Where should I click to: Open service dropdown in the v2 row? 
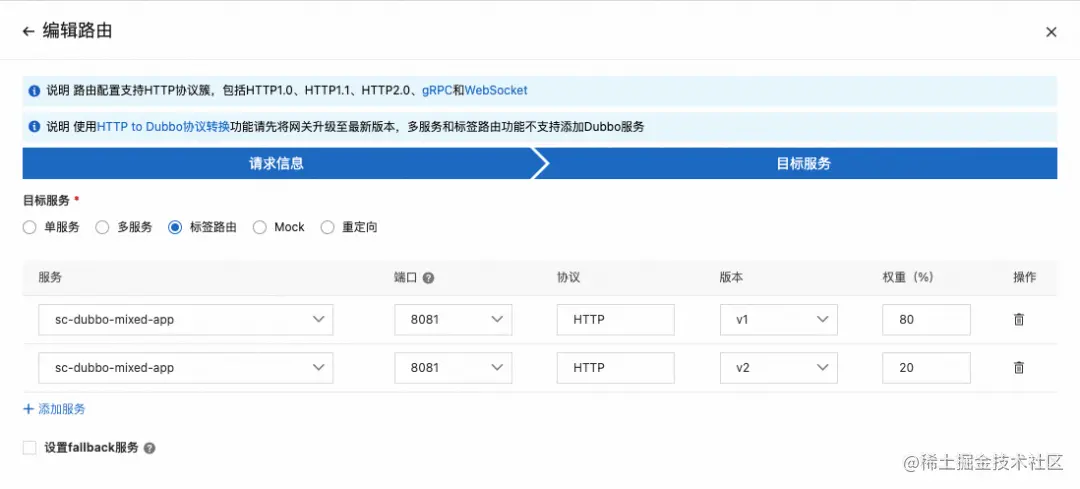click(x=186, y=368)
